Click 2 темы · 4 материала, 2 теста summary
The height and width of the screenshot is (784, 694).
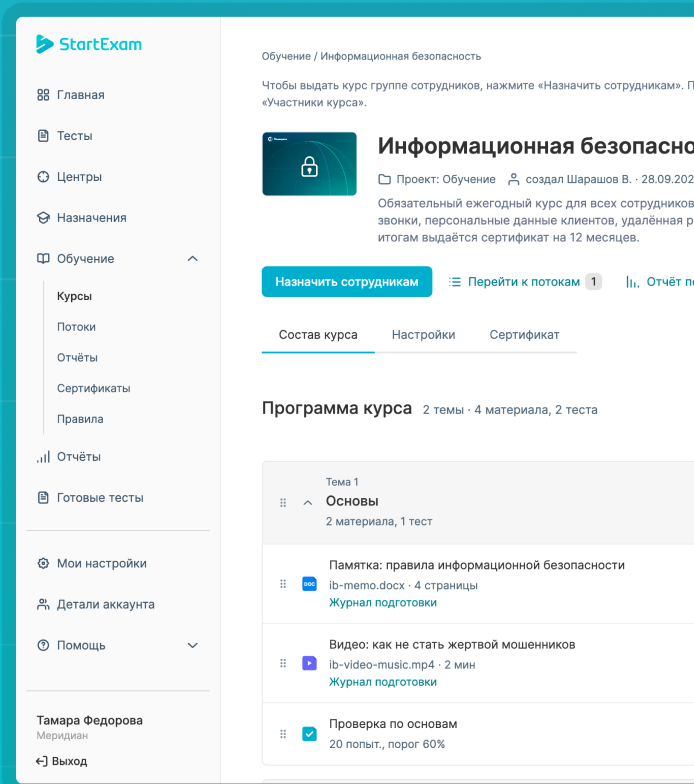(x=510, y=410)
